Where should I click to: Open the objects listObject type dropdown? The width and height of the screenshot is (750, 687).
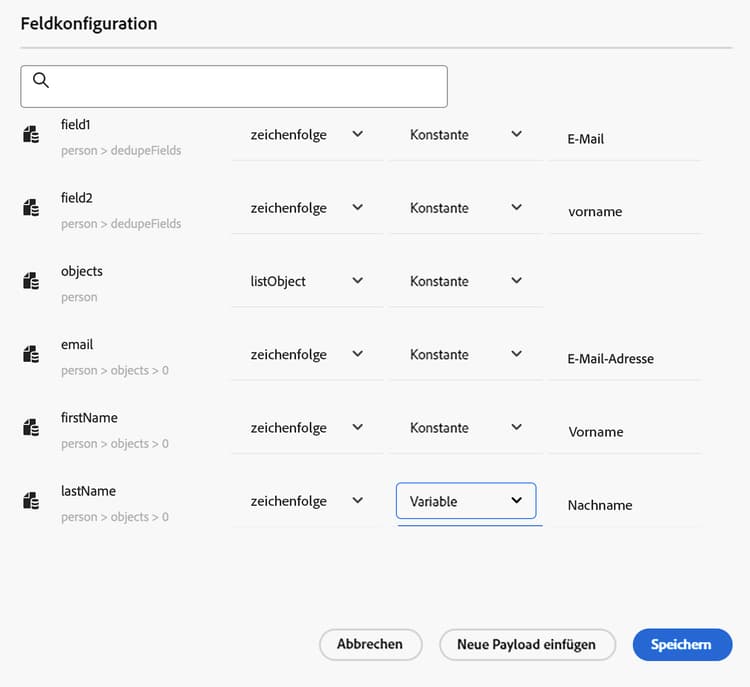click(307, 281)
